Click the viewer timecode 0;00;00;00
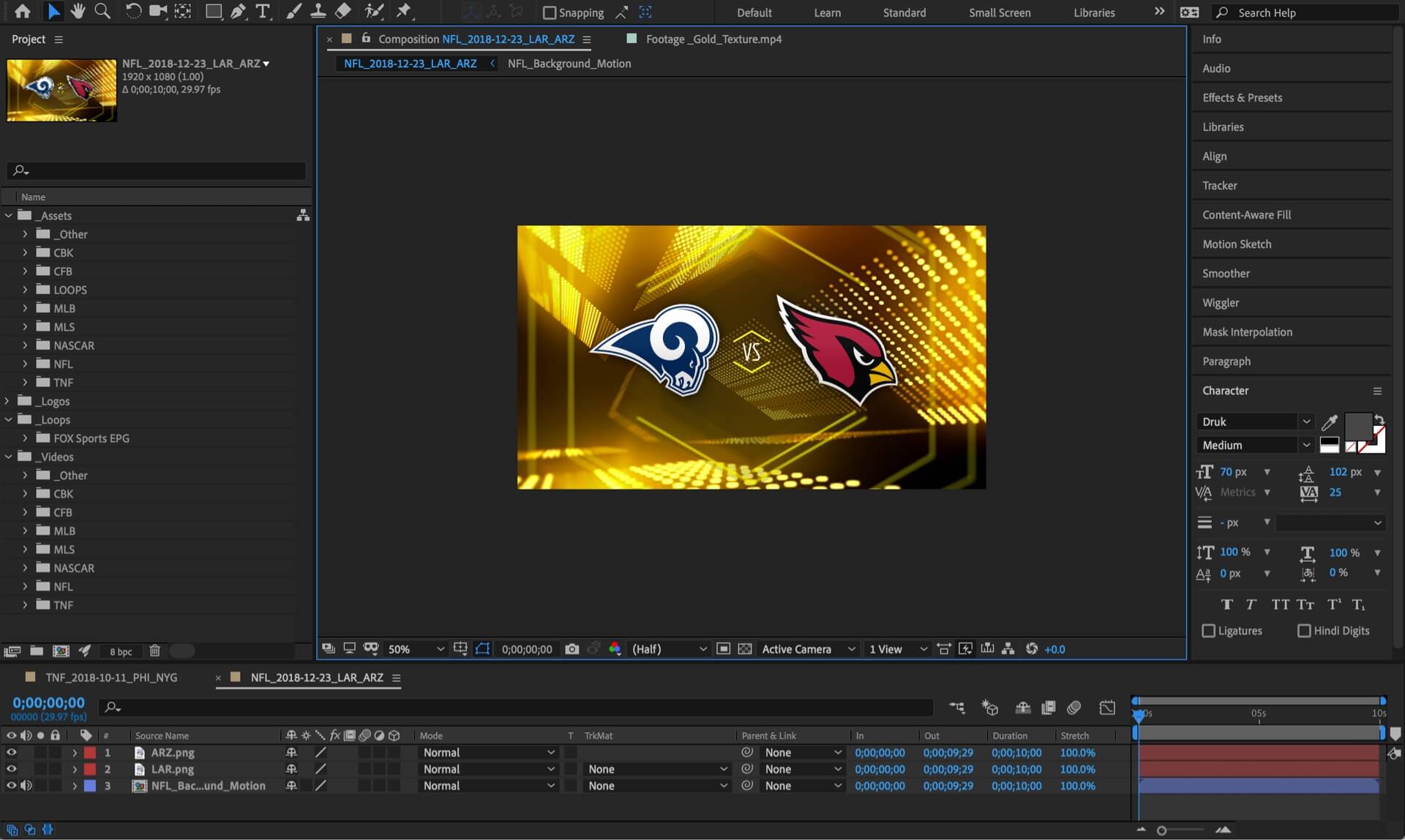This screenshot has height=840, width=1405. (x=527, y=649)
